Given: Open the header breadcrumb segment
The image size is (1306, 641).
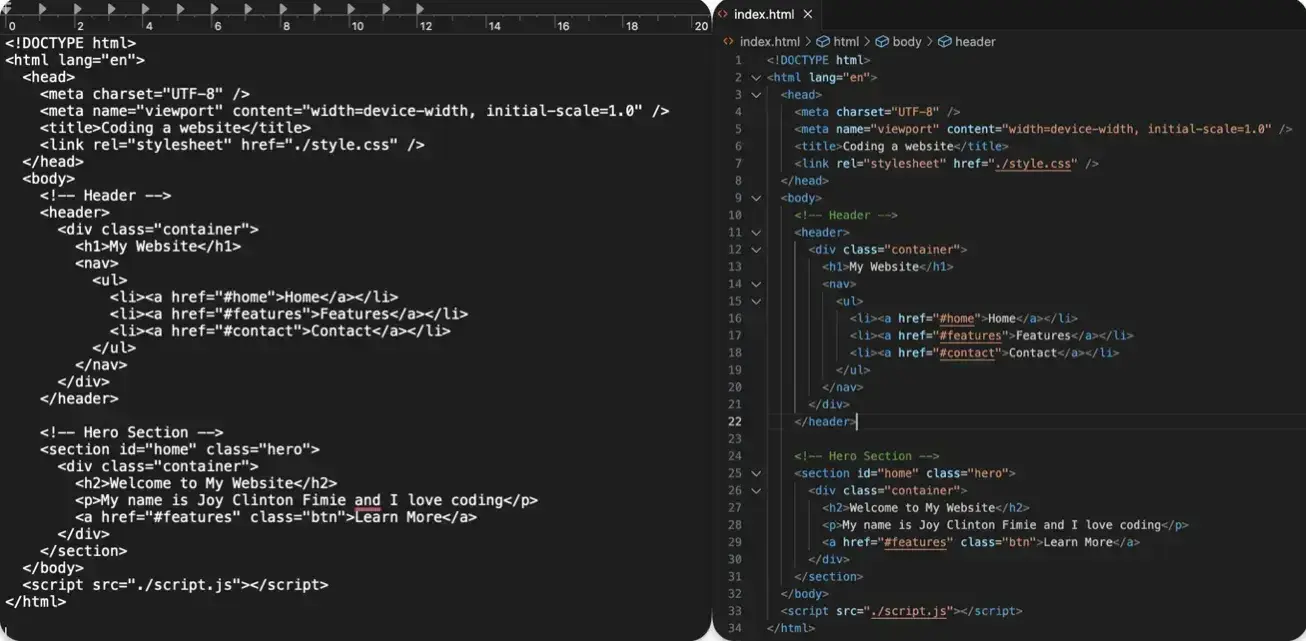Looking at the screenshot, I should (974, 42).
